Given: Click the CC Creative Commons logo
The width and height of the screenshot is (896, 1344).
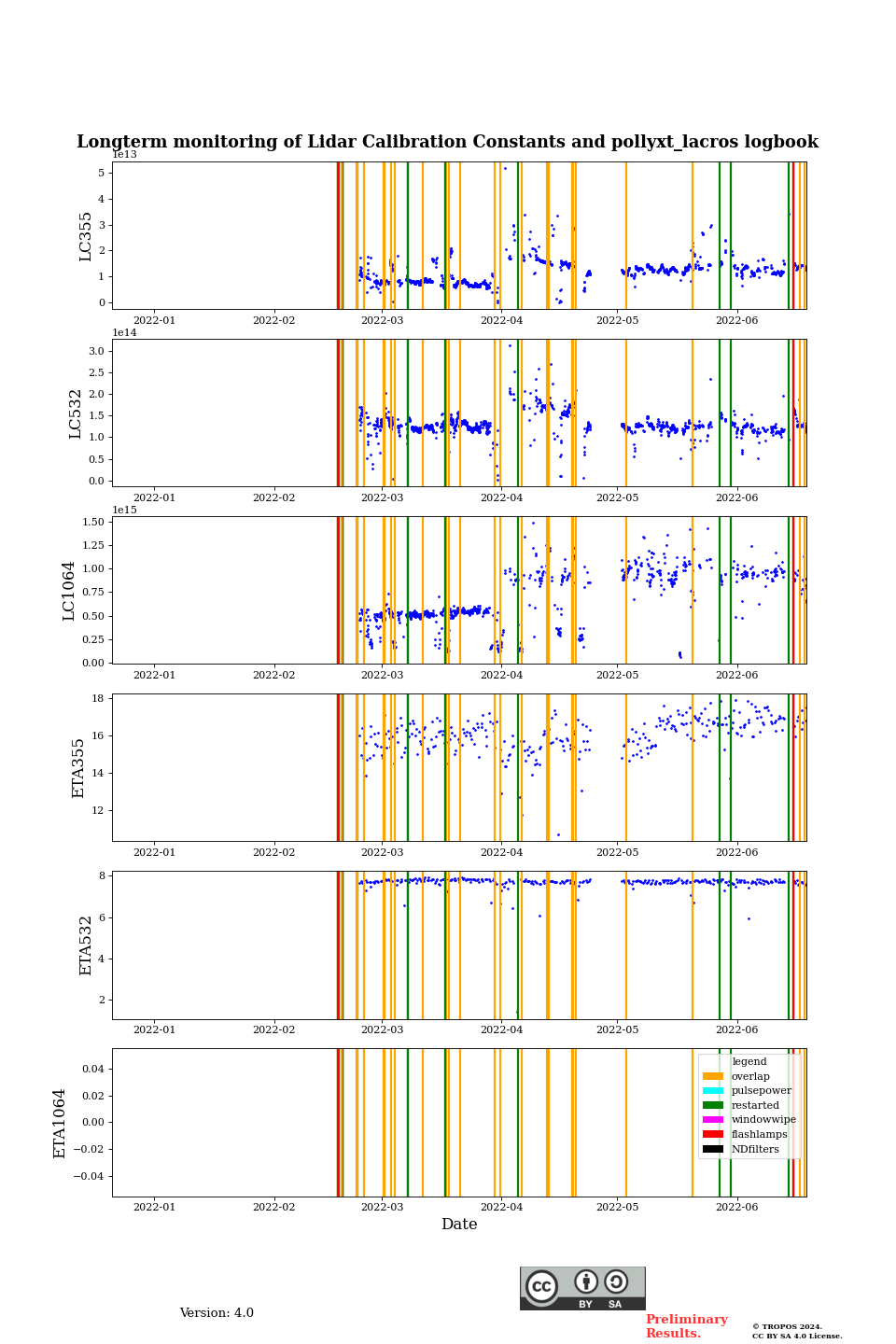Looking at the screenshot, I should (541, 1286).
